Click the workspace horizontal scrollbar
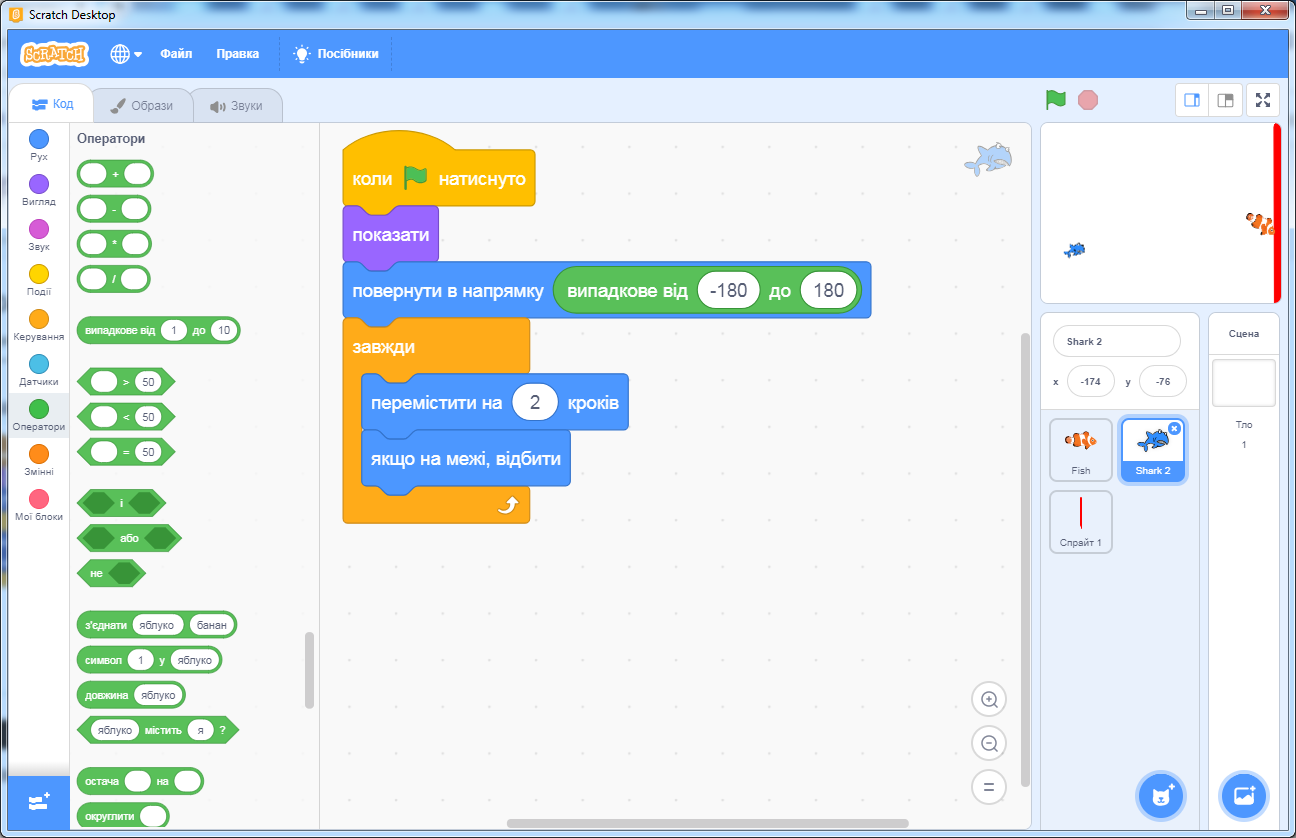The width and height of the screenshot is (1296, 838). coord(708,824)
